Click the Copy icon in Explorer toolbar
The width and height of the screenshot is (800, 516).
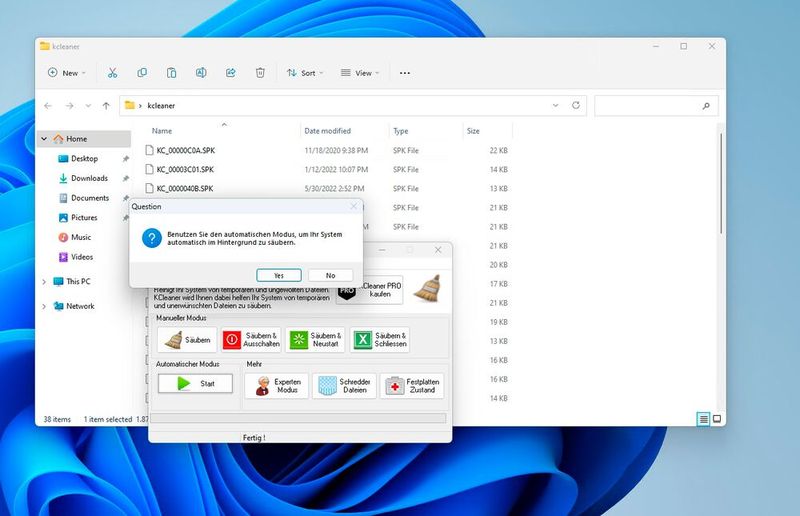coord(142,73)
